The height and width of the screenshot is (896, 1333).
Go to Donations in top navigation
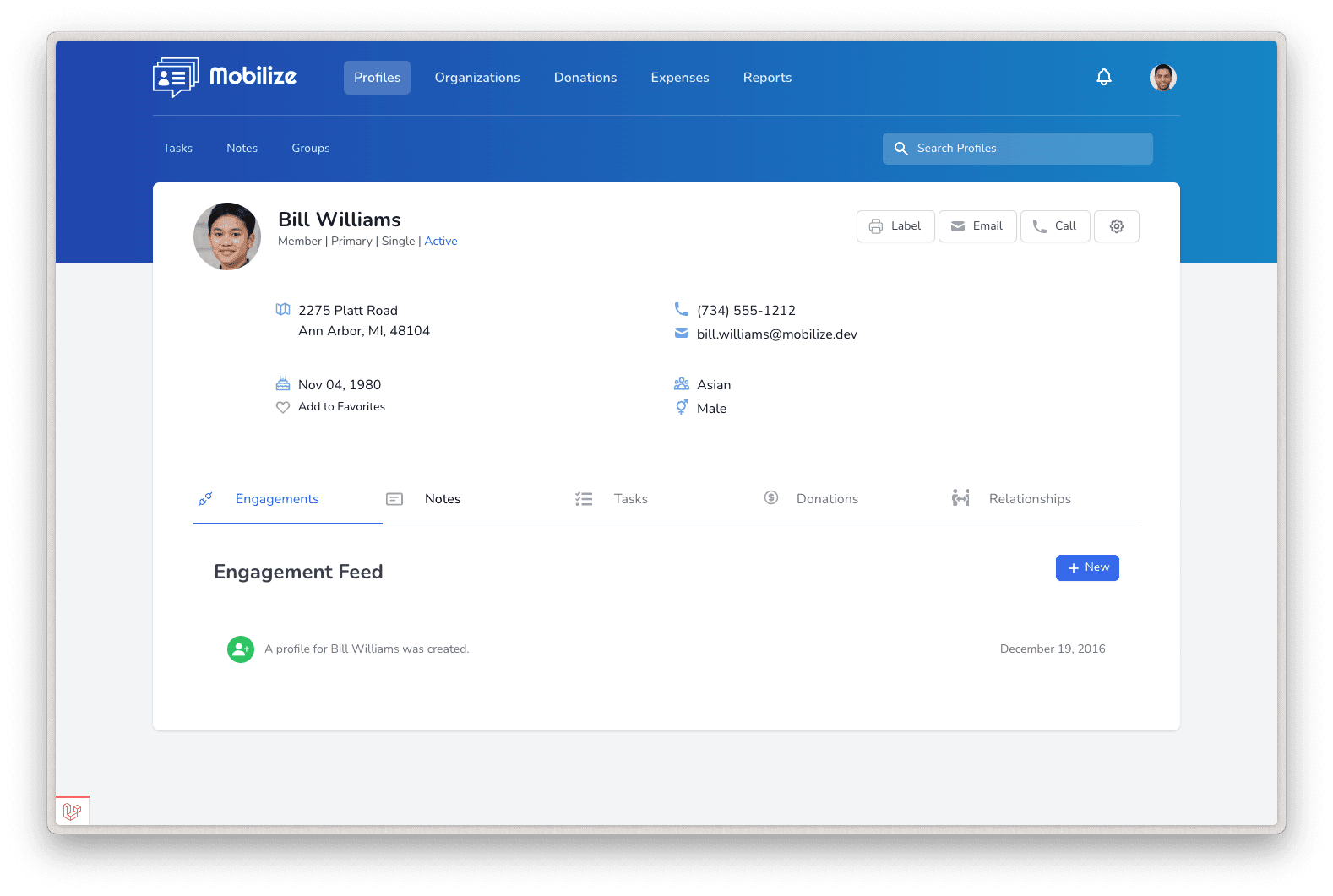[585, 78]
